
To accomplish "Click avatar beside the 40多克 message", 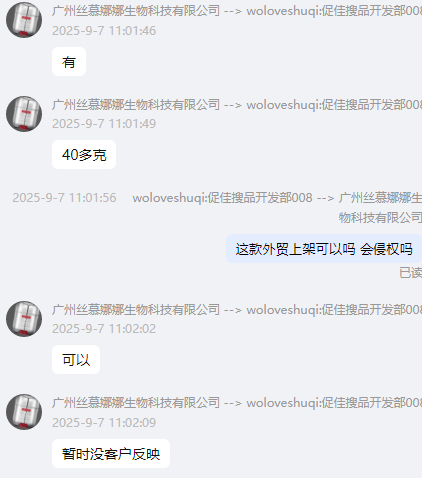I will 24,114.
